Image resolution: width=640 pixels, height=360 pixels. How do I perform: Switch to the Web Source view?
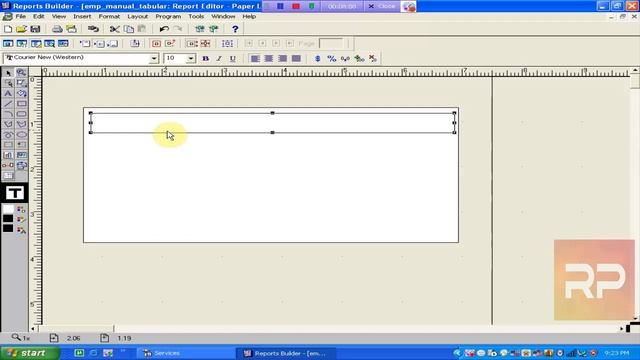[x=22, y=43]
